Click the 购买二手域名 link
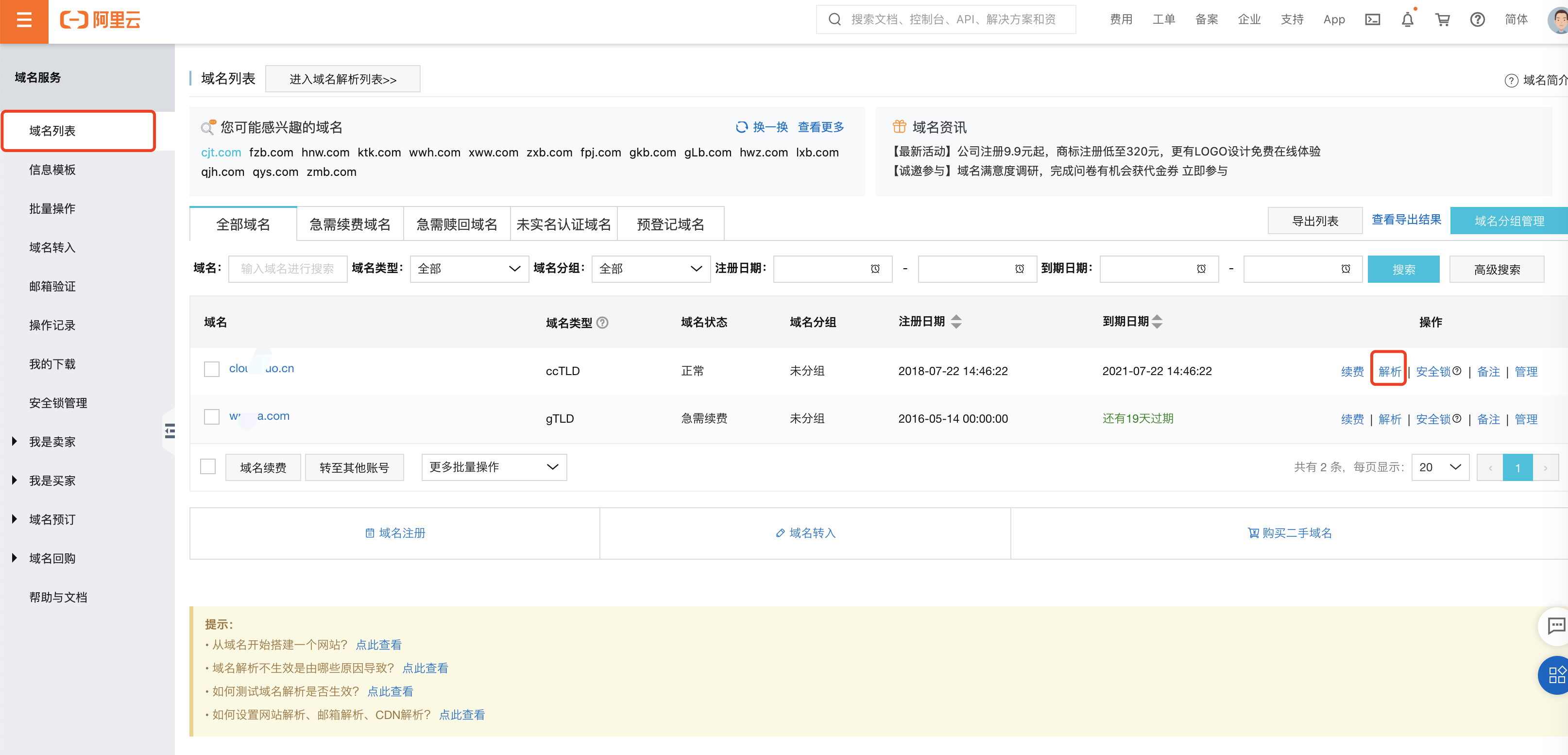Viewport: 1568px width, 755px height. (x=1290, y=533)
